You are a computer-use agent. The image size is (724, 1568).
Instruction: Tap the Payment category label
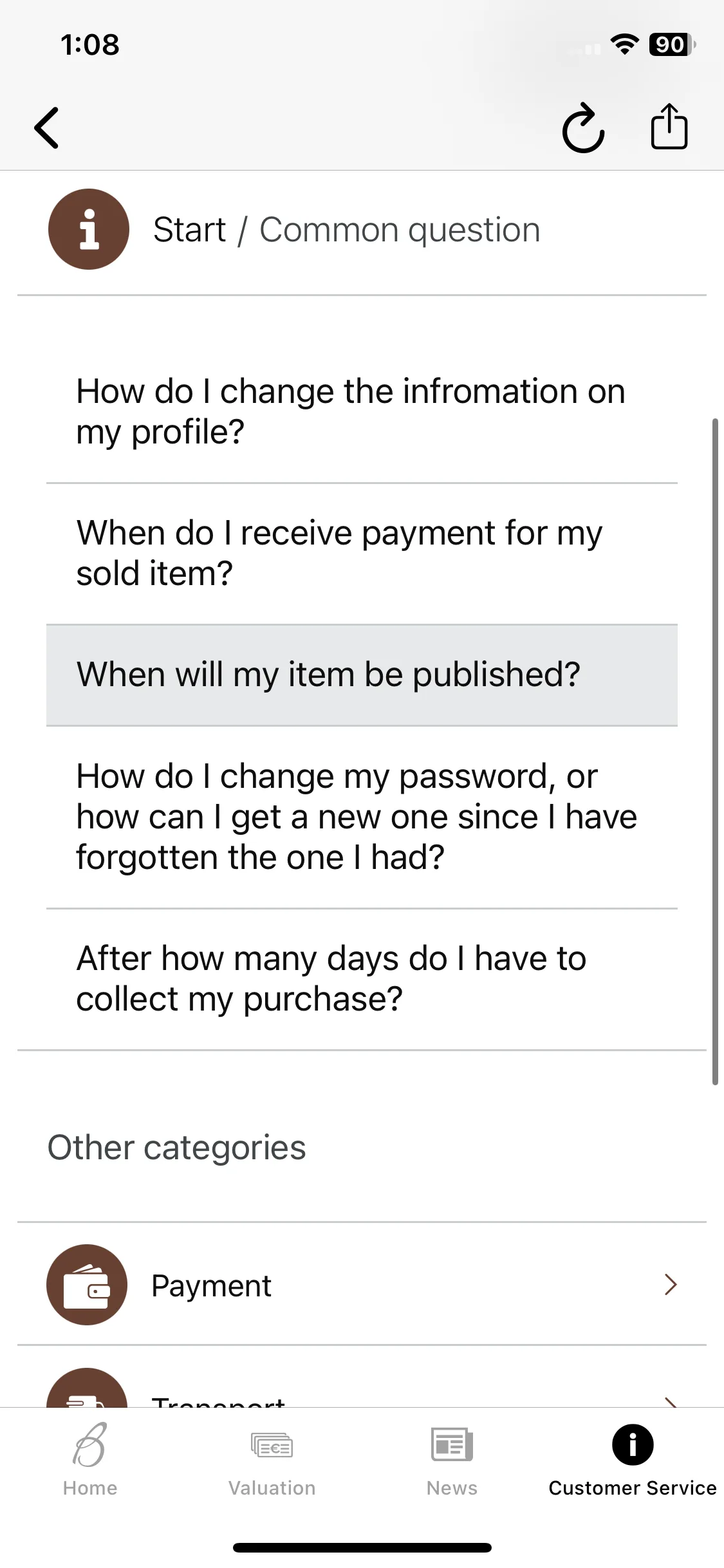point(211,1286)
